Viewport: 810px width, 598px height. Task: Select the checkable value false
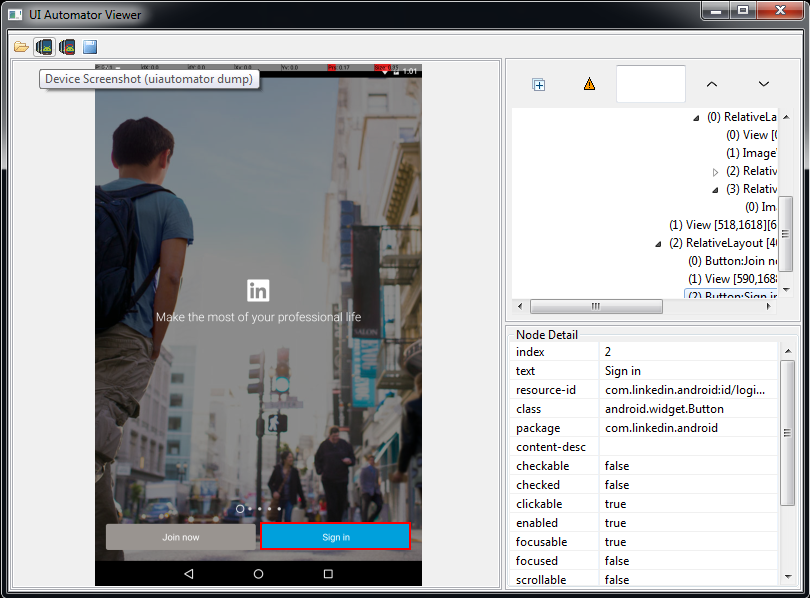[688, 466]
